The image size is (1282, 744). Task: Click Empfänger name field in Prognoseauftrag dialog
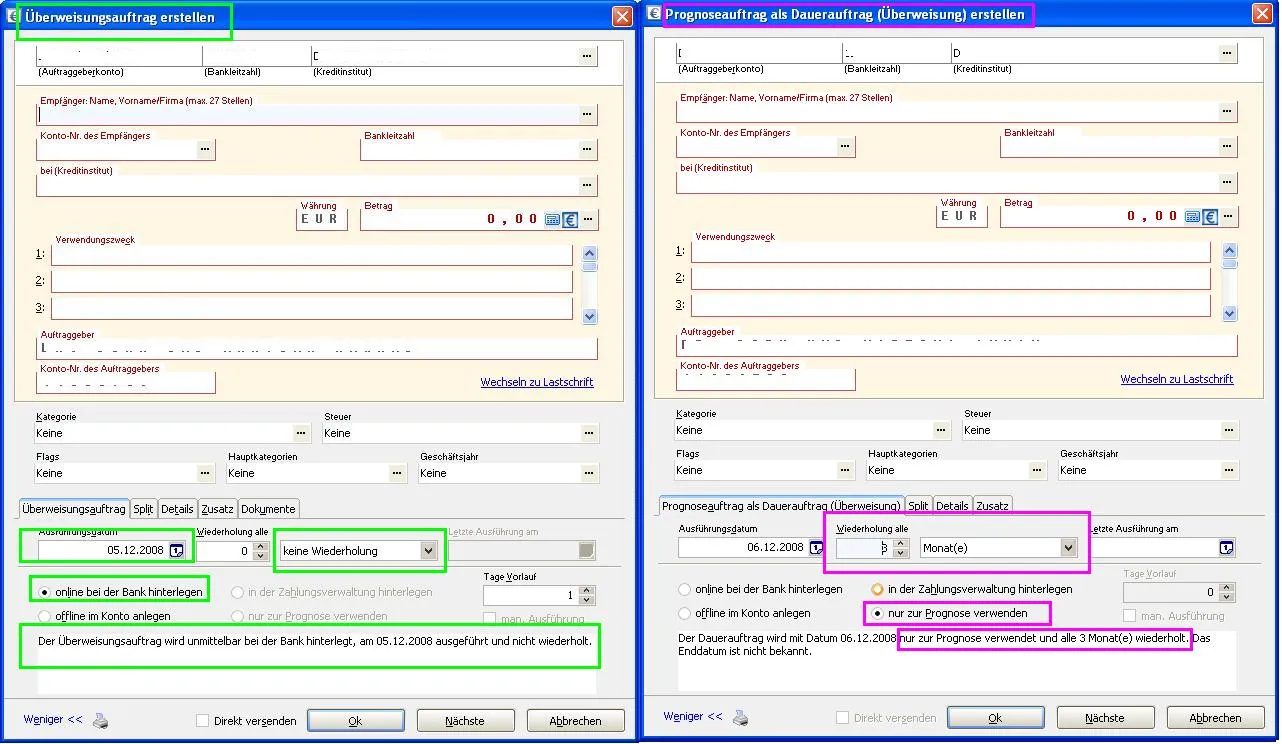coord(946,113)
